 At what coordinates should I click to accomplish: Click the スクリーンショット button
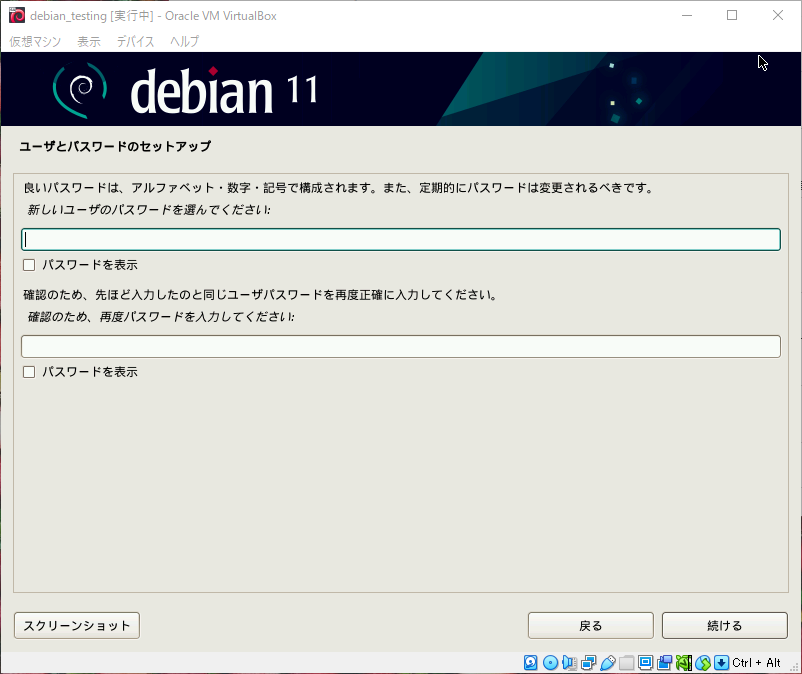pos(77,625)
